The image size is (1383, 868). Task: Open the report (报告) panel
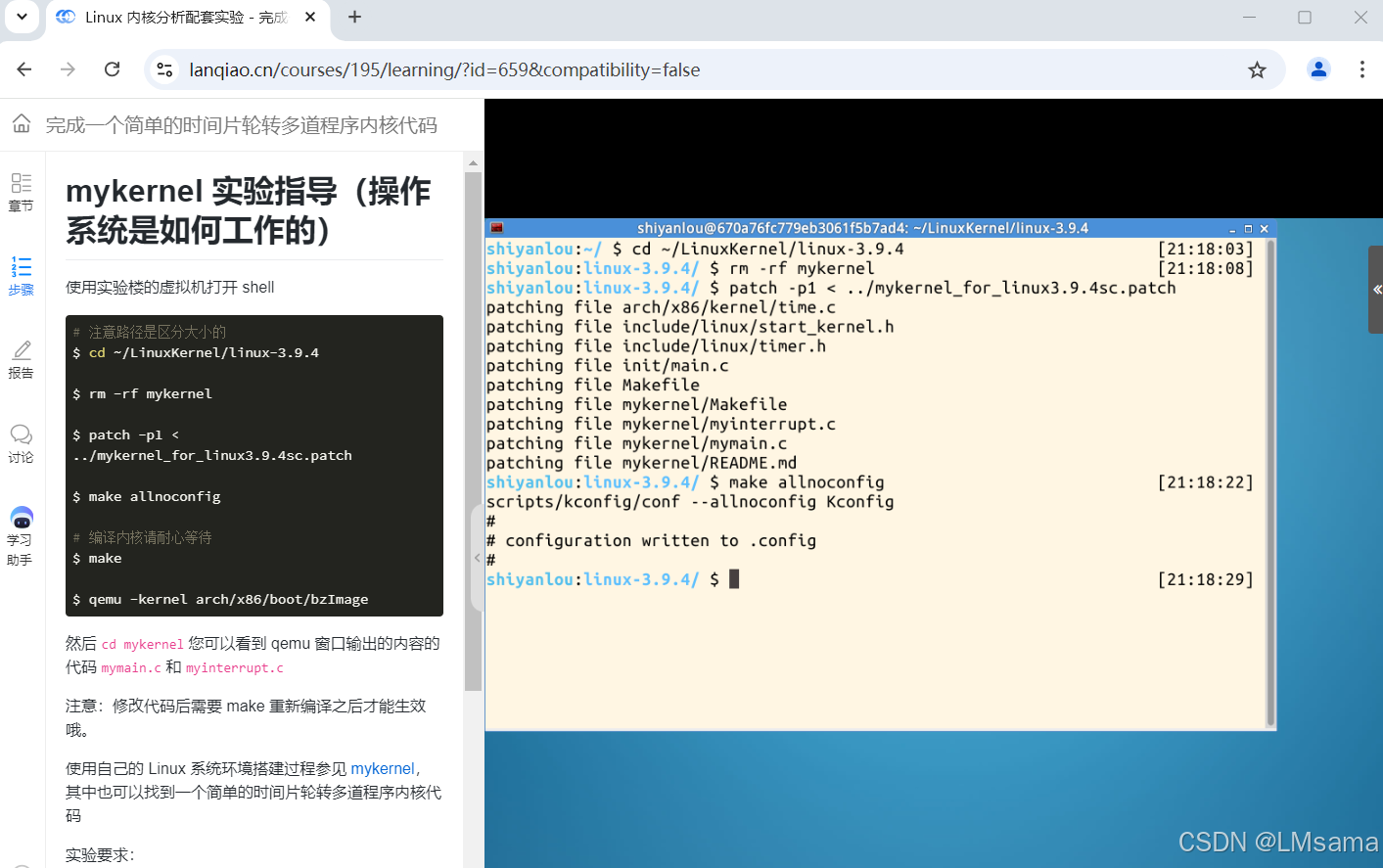[x=22, y=358]
